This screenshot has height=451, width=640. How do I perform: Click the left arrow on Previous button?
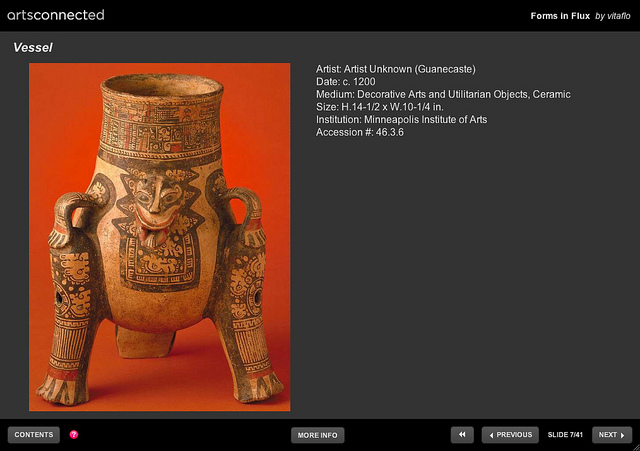coord(491,435)
